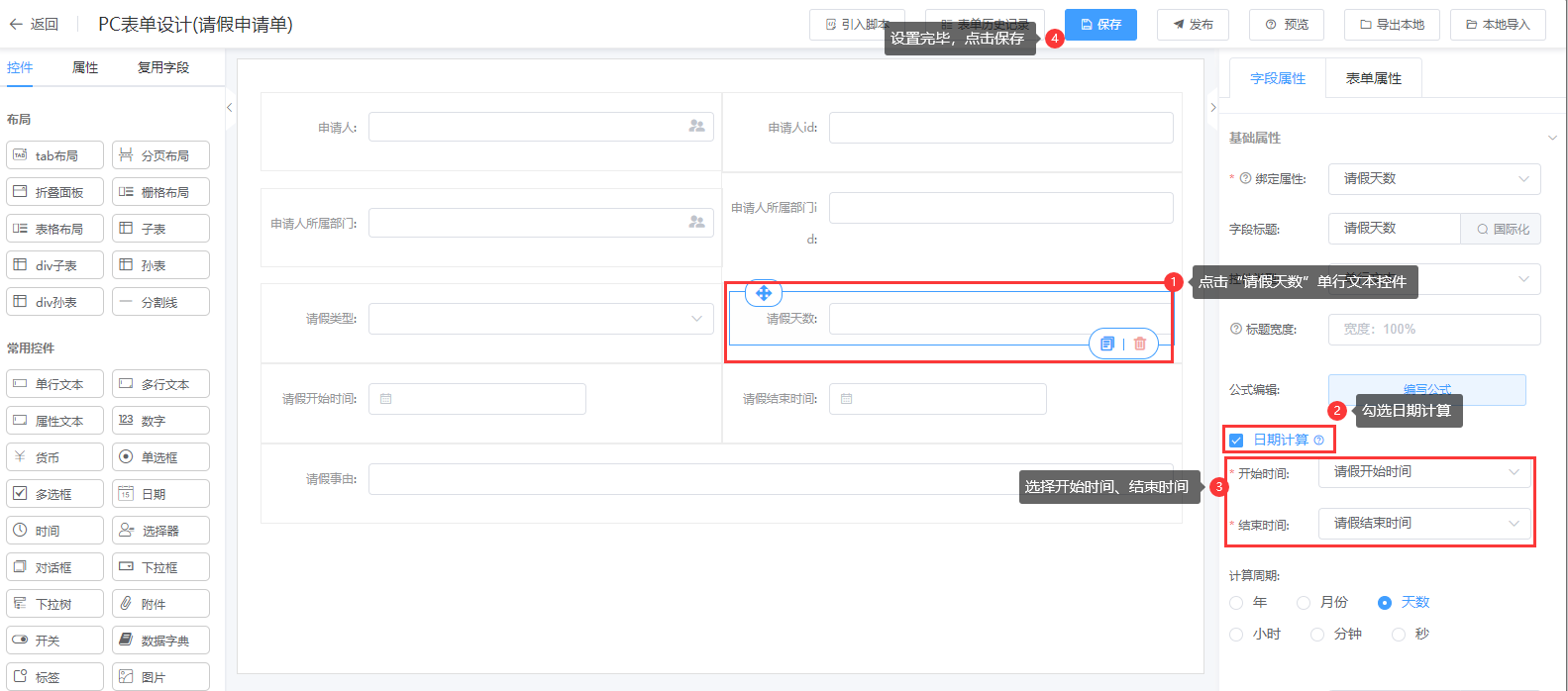Select the 秒 calculation period
Screen dimensions: 1568x691
coord(1399,635)
